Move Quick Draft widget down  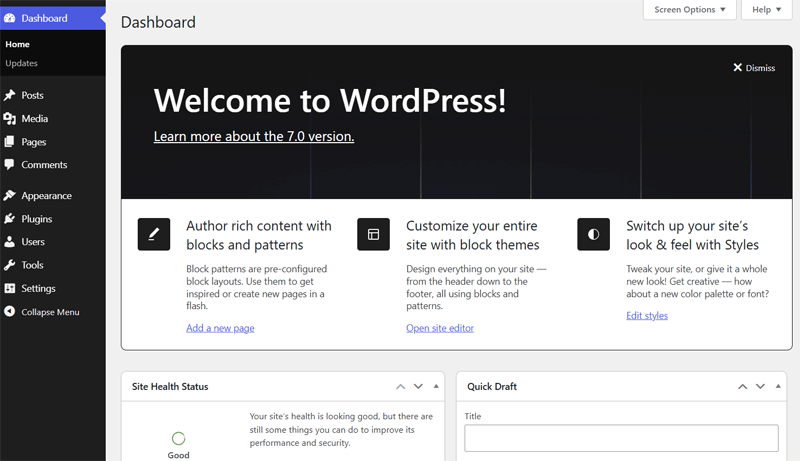[x=760, y=387]
